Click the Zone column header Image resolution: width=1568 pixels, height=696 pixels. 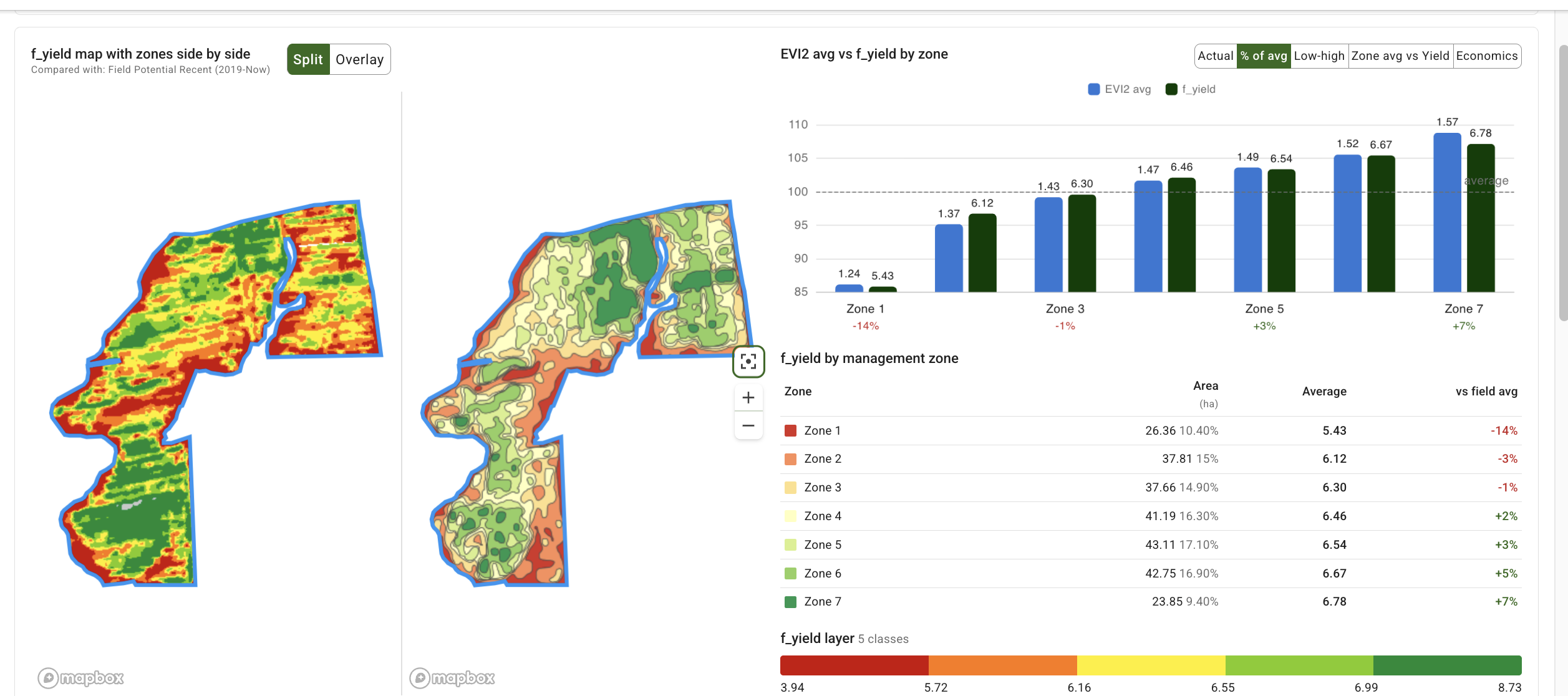pyautogui.click(x=798, y=392)
